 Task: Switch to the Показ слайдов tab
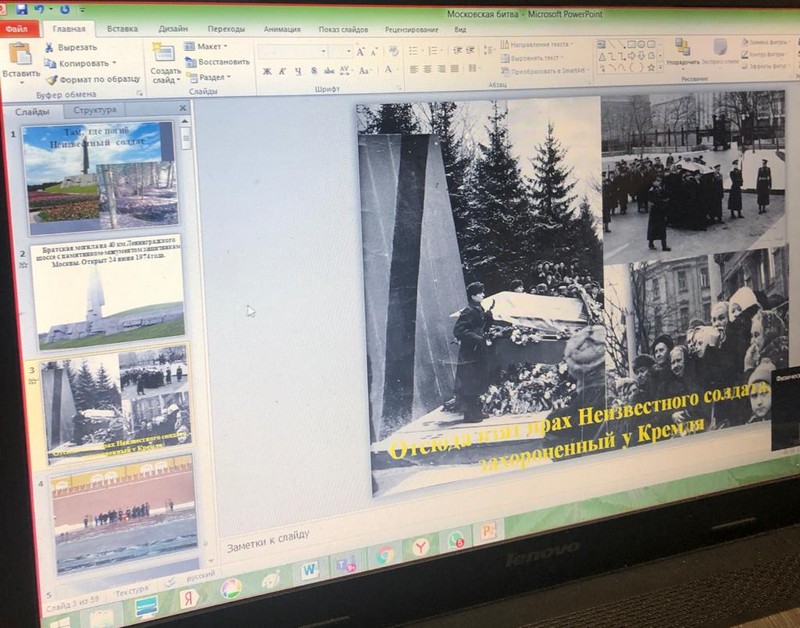point(343,30)
